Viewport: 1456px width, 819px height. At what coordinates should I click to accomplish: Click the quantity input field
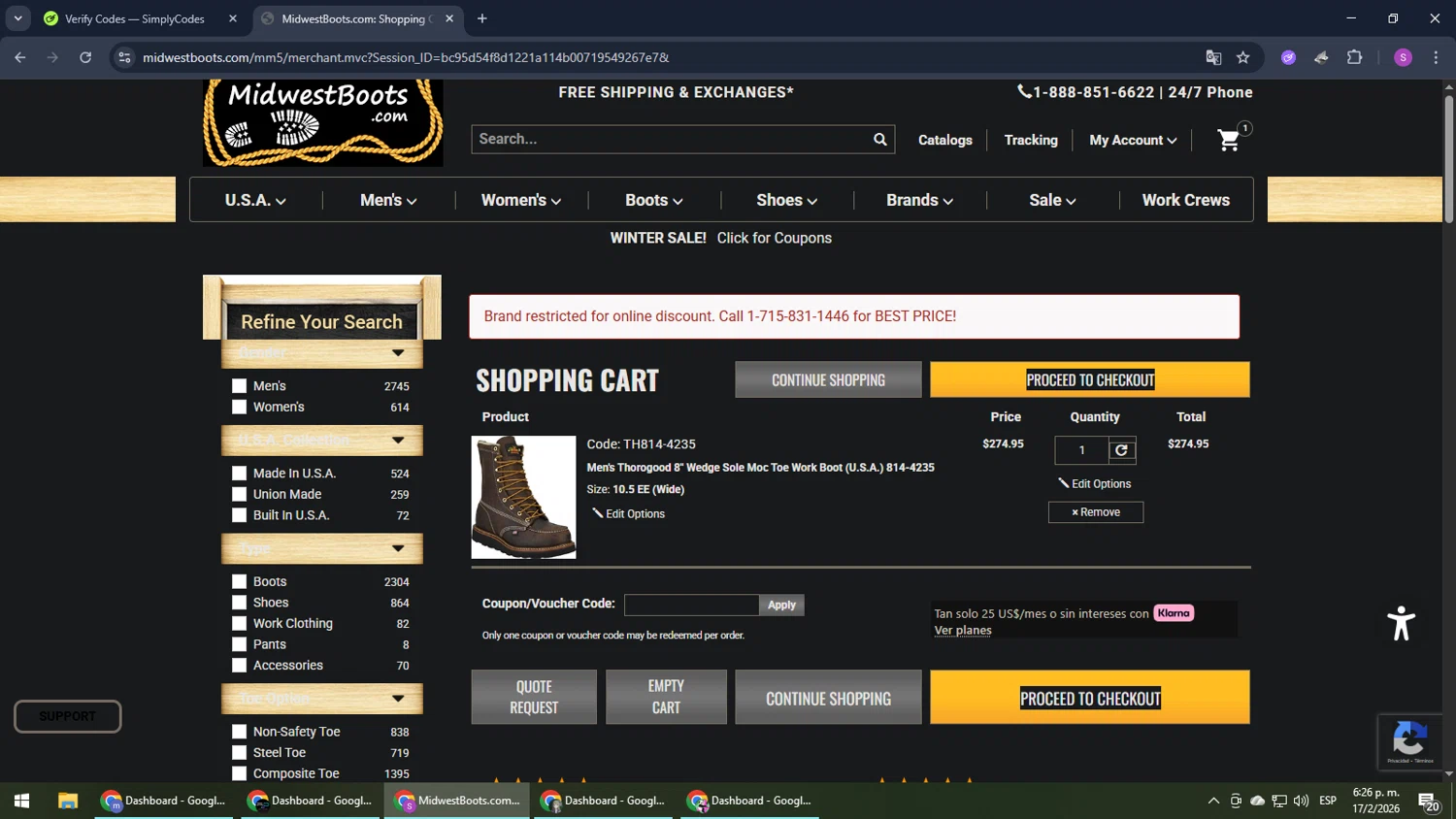point(1081,450)
